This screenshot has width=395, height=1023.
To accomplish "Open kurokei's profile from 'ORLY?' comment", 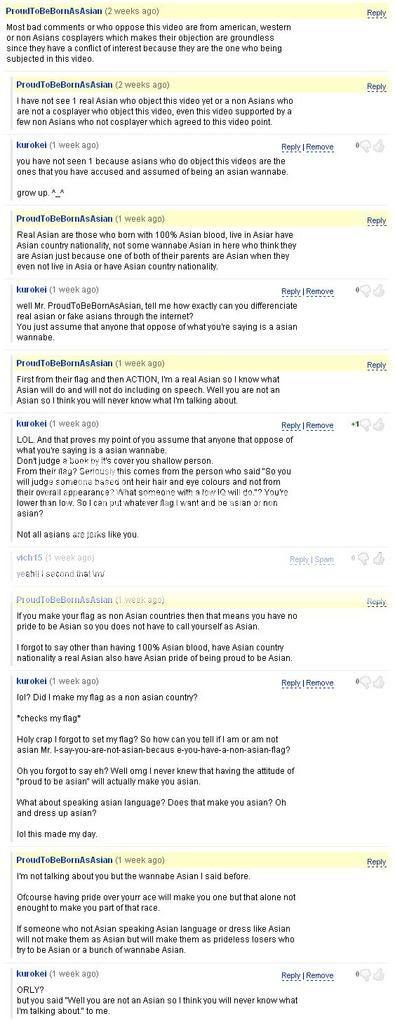I will tap(31, 974).
